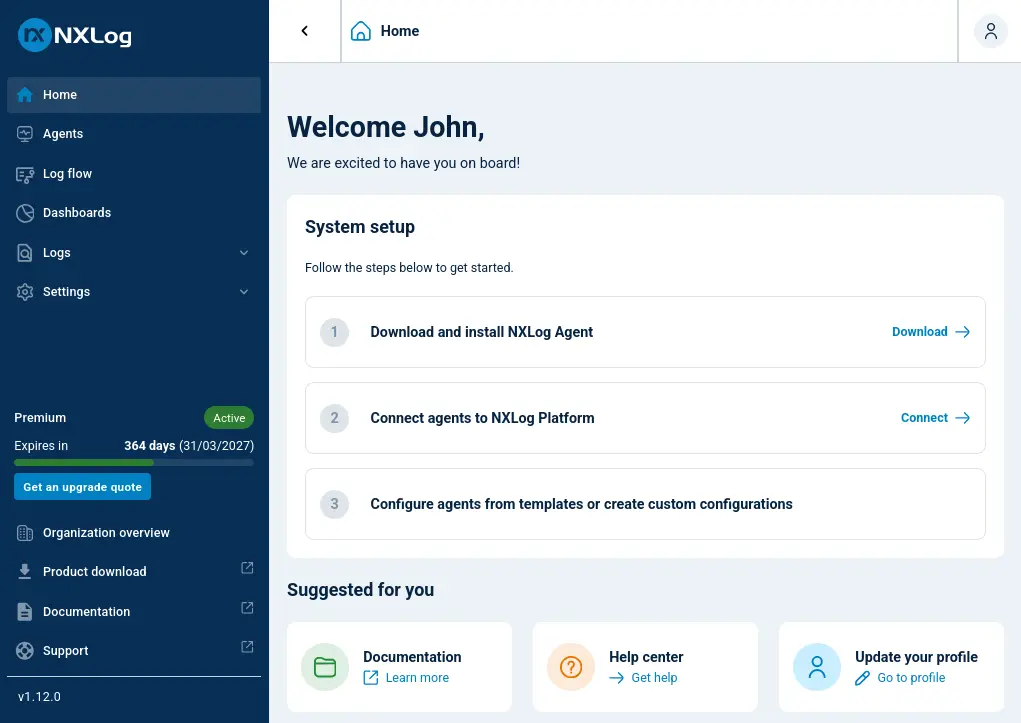Click Get an upgrade quote button
The height and width of the screenshot is (723, 1021).
(x=83, y=487)
